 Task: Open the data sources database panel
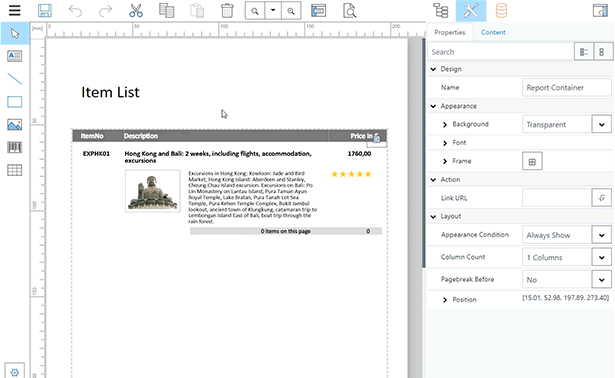[501, 11]
